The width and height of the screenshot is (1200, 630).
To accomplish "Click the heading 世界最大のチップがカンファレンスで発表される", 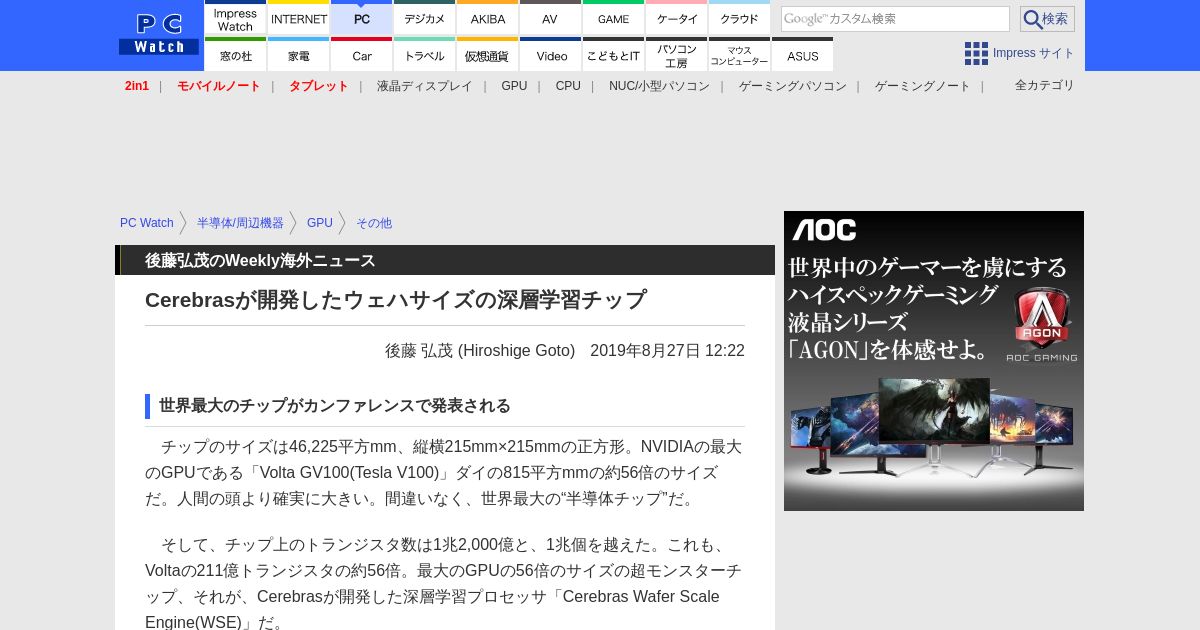I will tap(335, 406).
